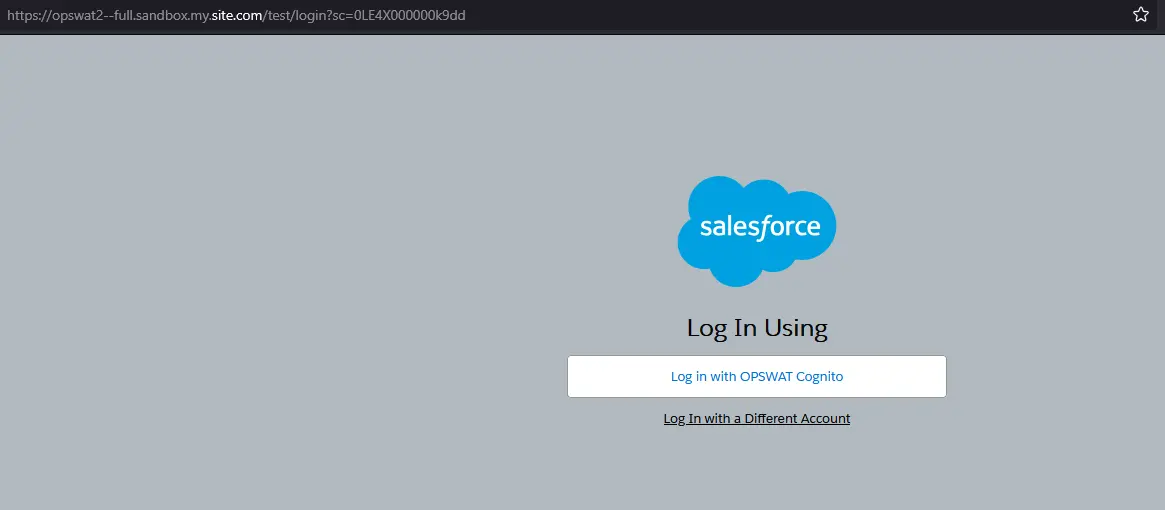1165x510 pixels.
Task: Click the word "OPSWAT" on the white button
Action: tap(766, 377)
